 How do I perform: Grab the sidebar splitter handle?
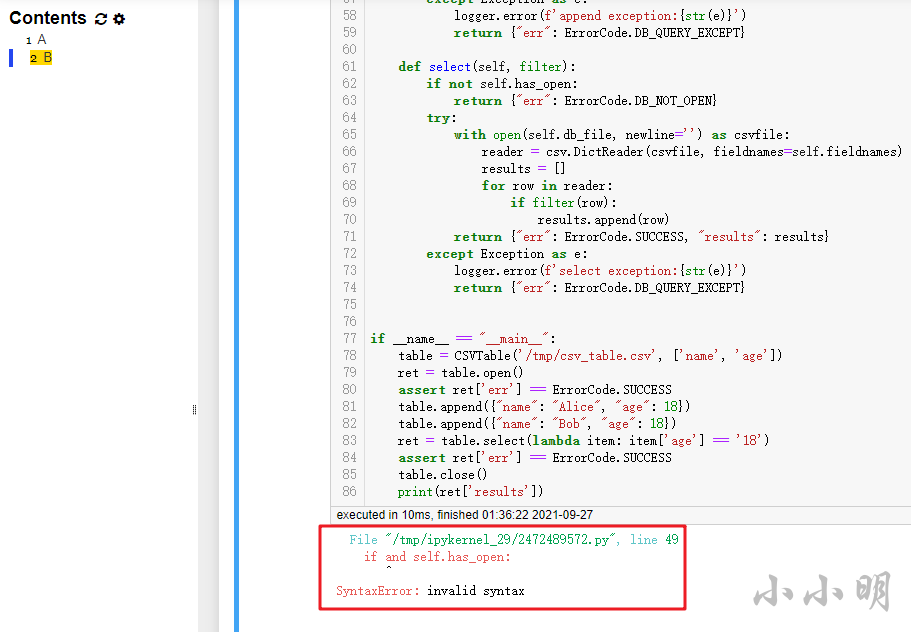[x=194, y=410]
